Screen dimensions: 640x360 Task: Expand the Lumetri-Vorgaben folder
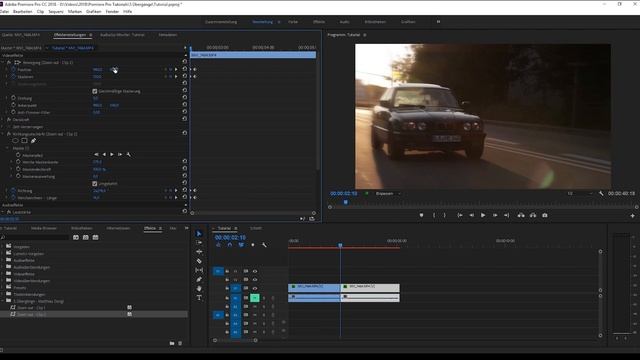coord(2,253)
